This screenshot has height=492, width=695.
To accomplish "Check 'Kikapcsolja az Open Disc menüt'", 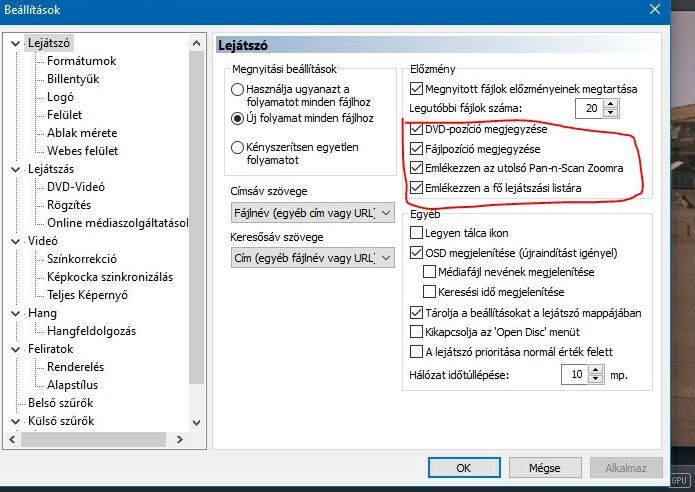I will click(x=416, y=332).
